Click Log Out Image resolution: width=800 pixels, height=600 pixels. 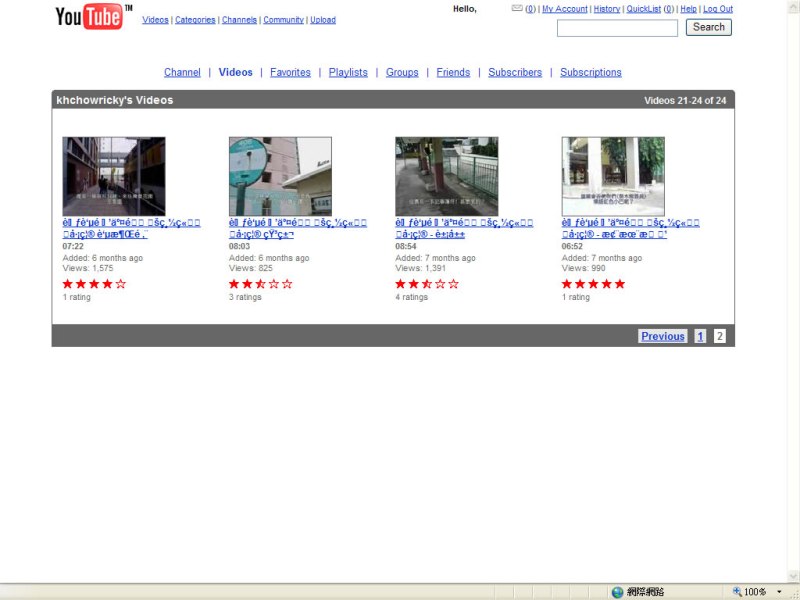click(x=718, y=9)
